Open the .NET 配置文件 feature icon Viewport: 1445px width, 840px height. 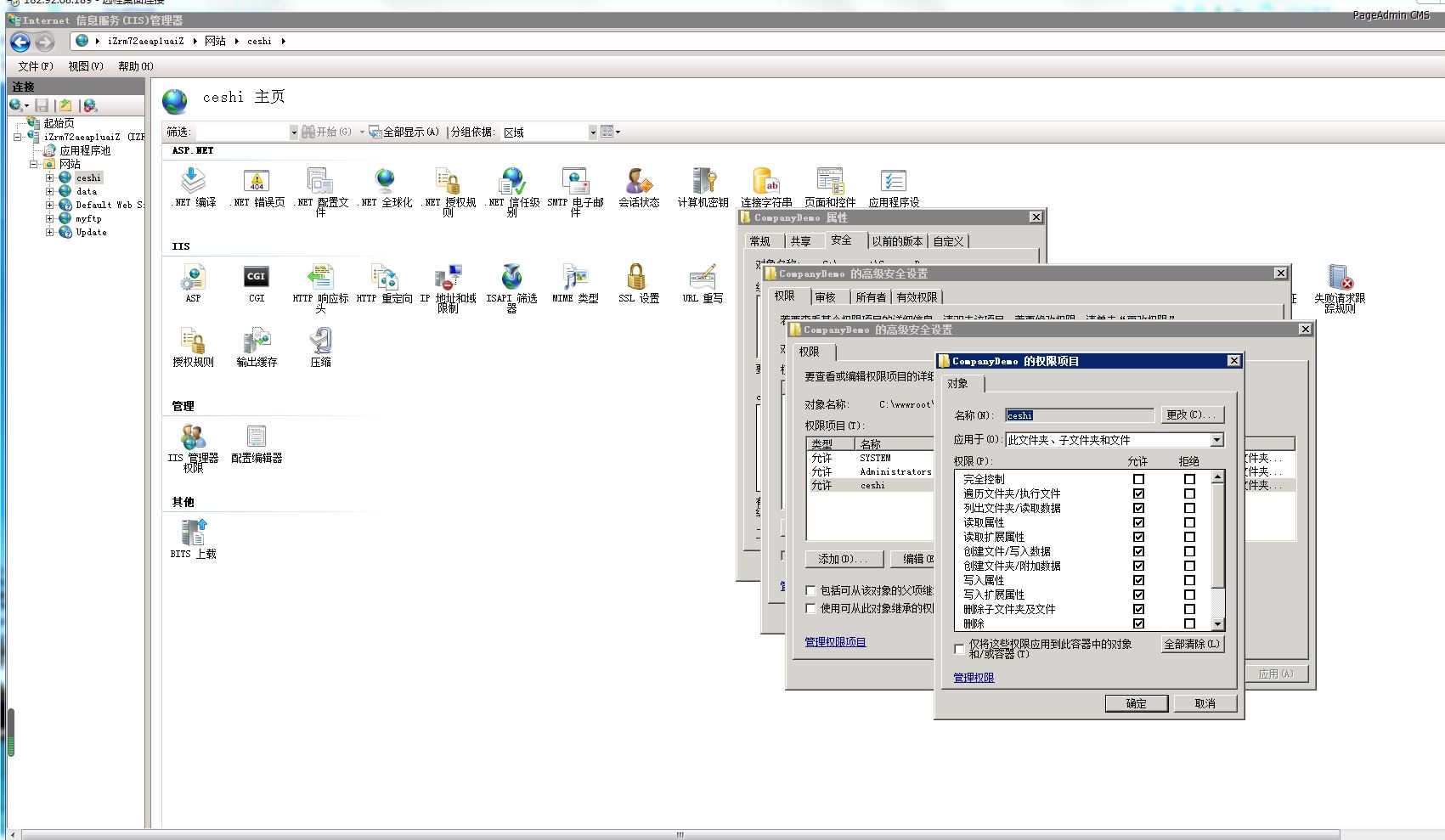point(320,181)
